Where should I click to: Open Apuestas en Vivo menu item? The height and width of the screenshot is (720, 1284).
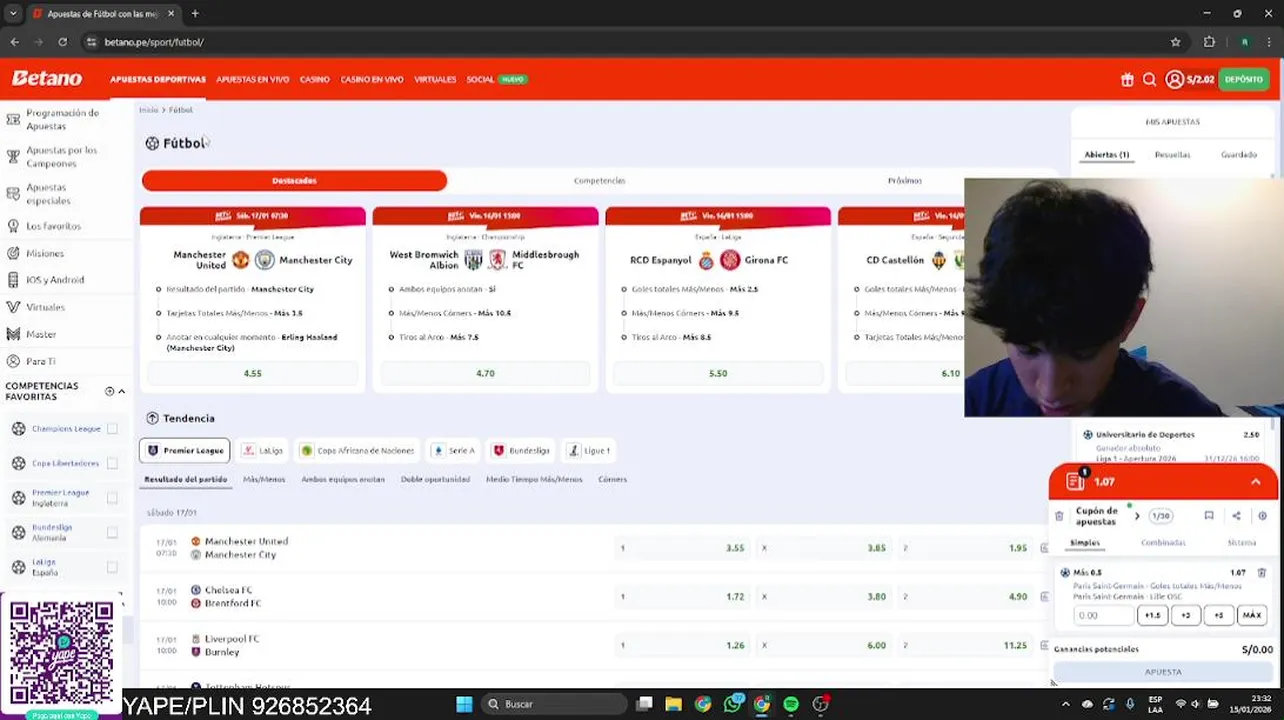click(252, 79)
